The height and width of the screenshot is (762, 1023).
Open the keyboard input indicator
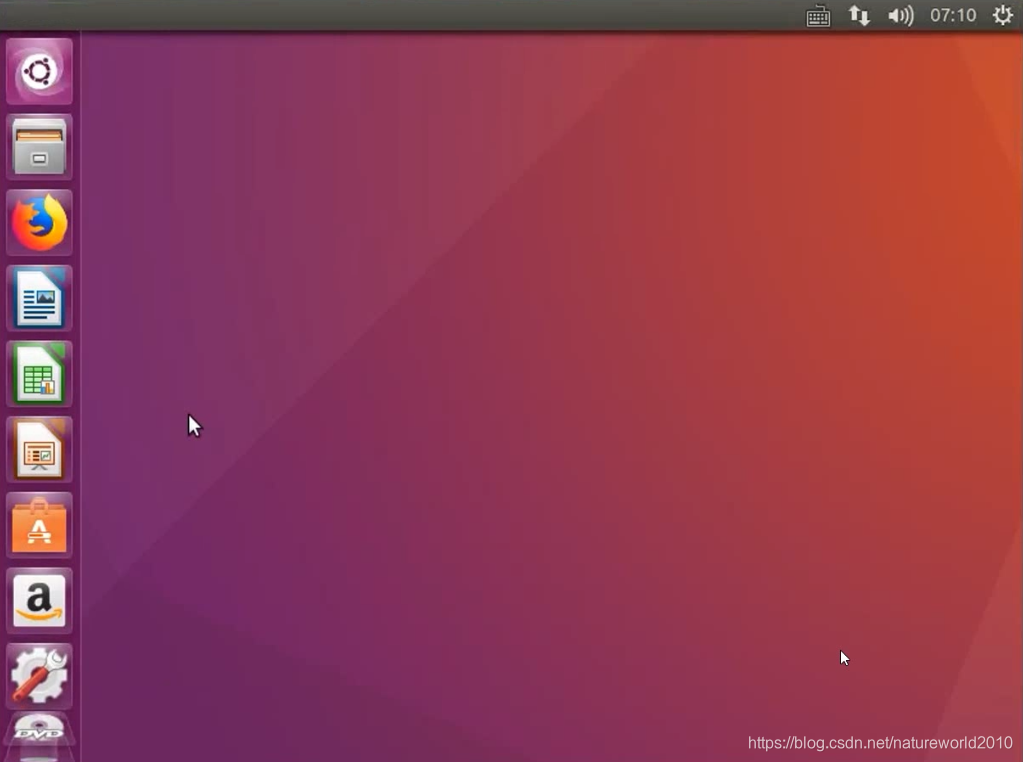818,16
